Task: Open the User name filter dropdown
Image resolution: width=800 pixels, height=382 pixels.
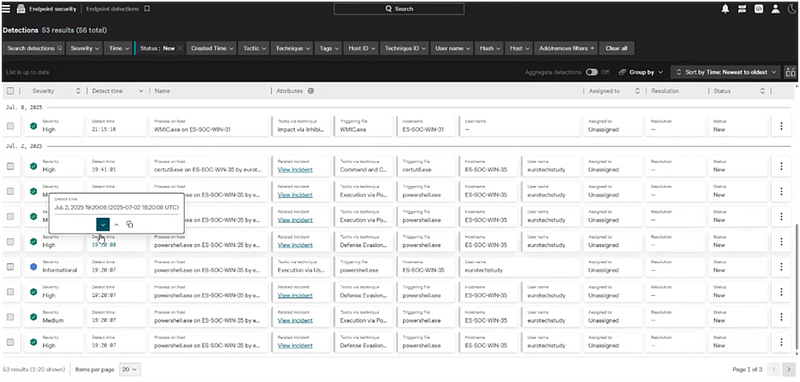Action: tap(453, 48)
